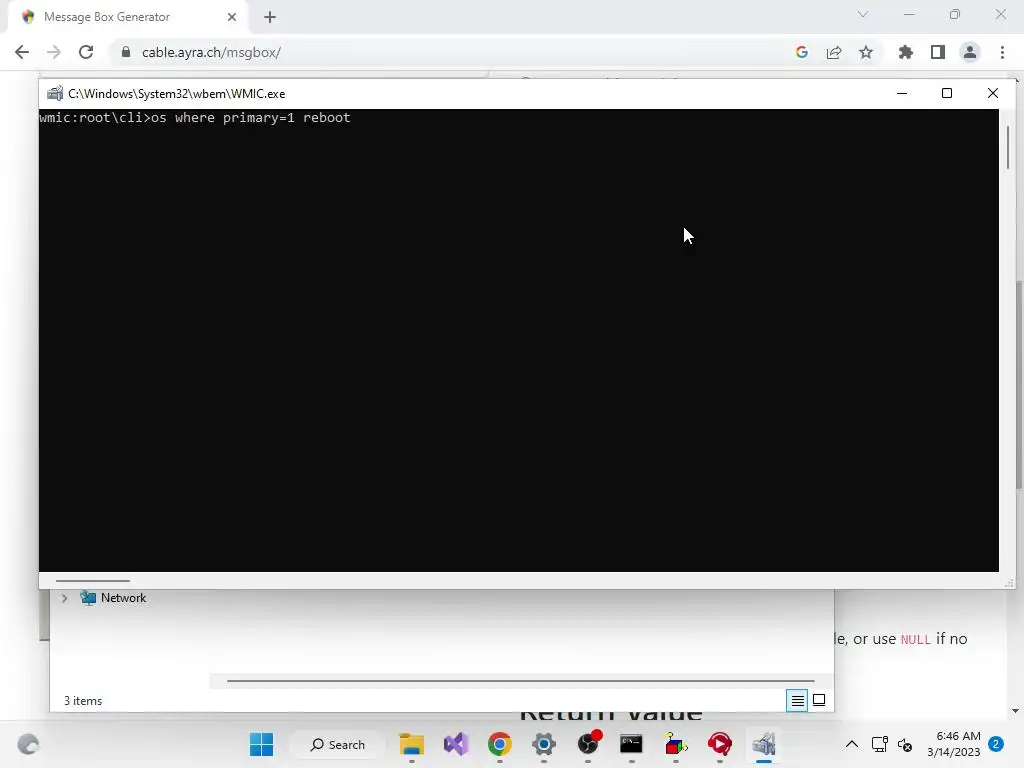
Task: Click the address bar URL cable.ayra.ch/msgbox/
Action: click(x=211, y=52)
